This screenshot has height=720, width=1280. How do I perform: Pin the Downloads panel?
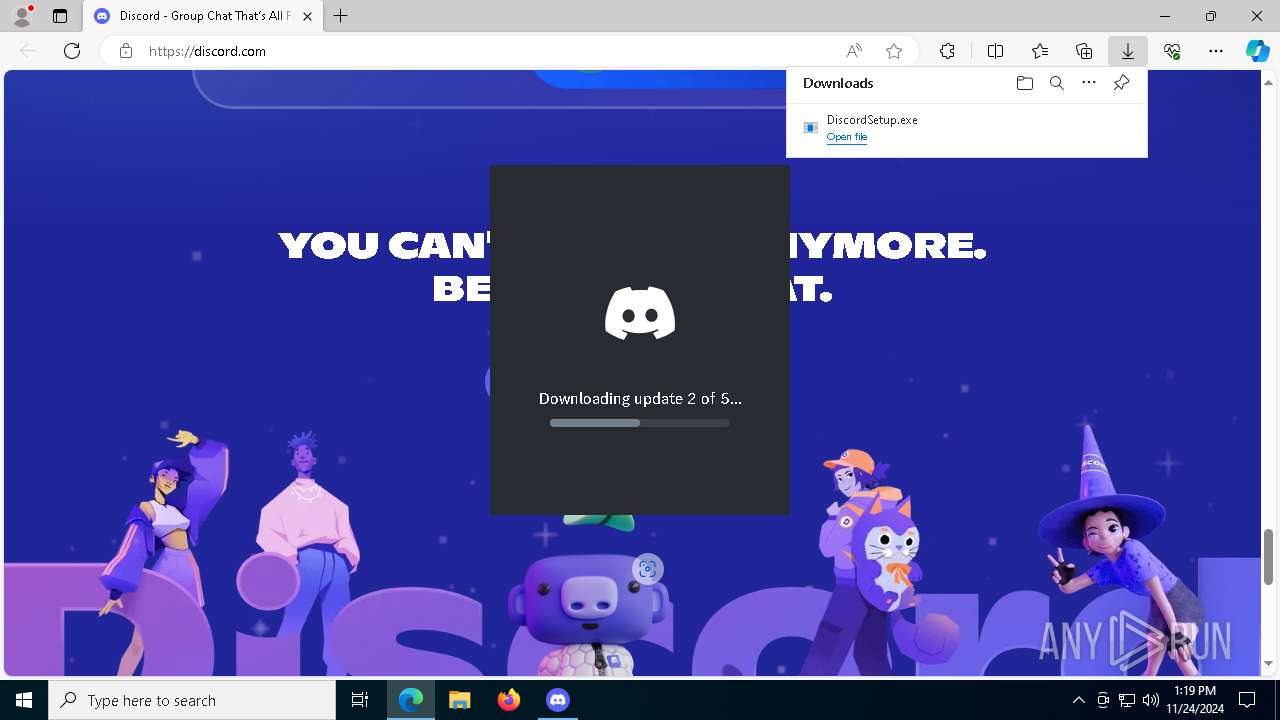point(1121,83)
